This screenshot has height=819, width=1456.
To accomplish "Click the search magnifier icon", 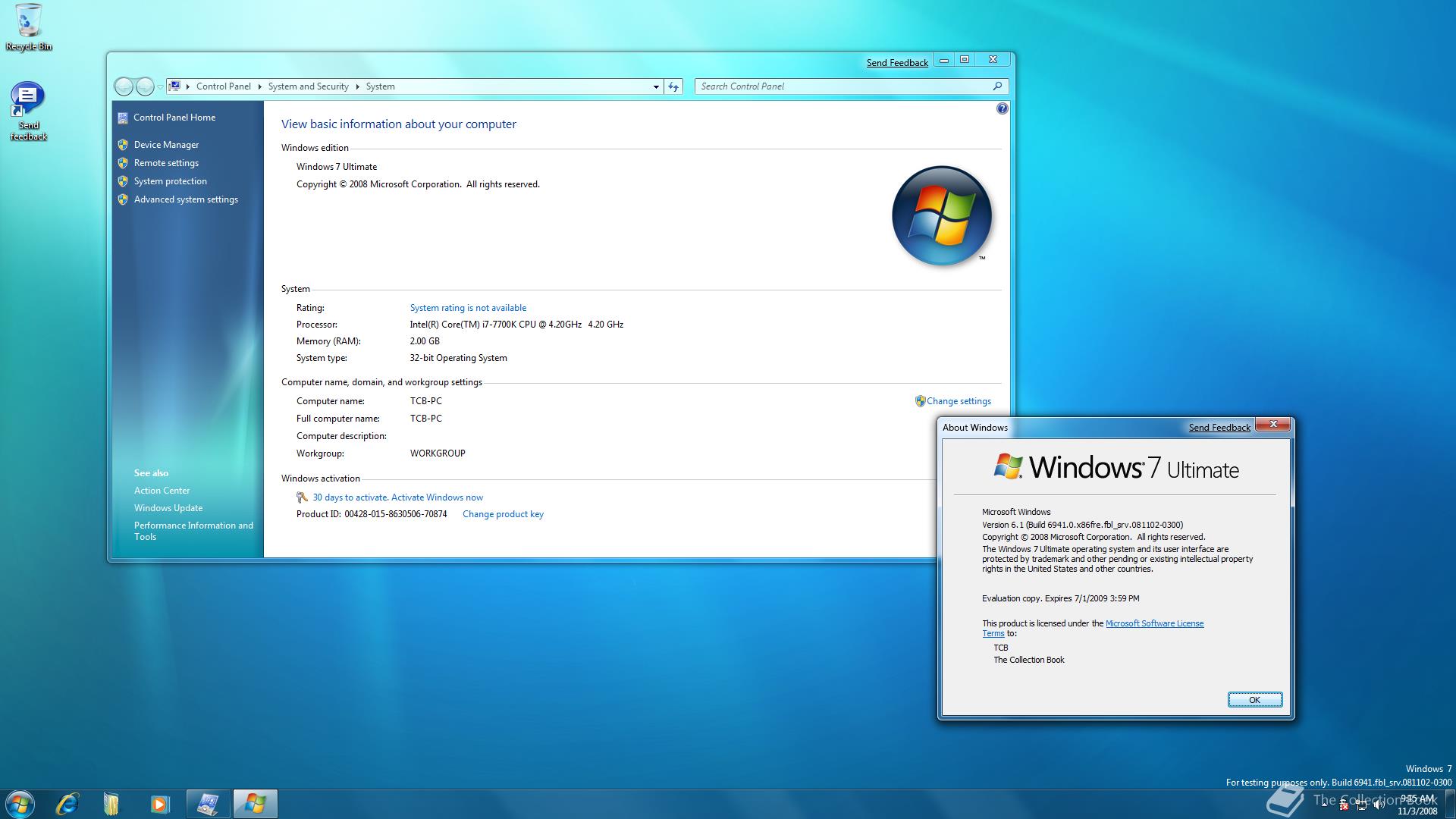I will click(x=997, y=86).
